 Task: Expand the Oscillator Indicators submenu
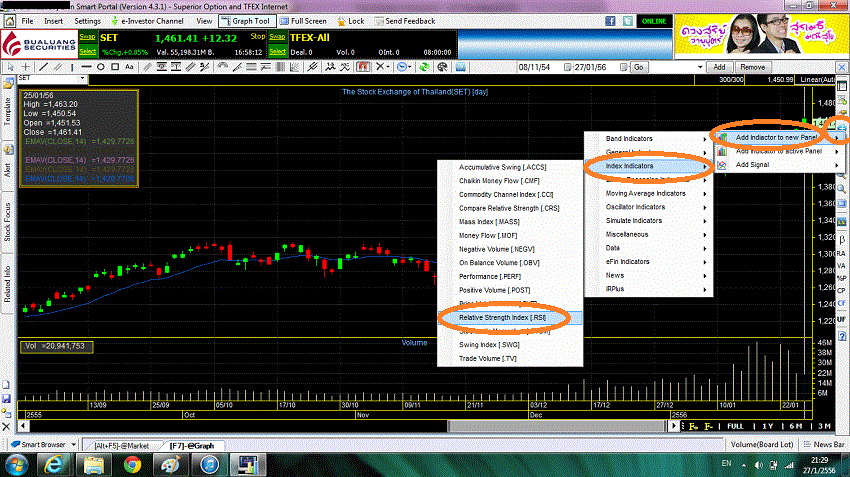pyautogui.click(x=649, y=207)
